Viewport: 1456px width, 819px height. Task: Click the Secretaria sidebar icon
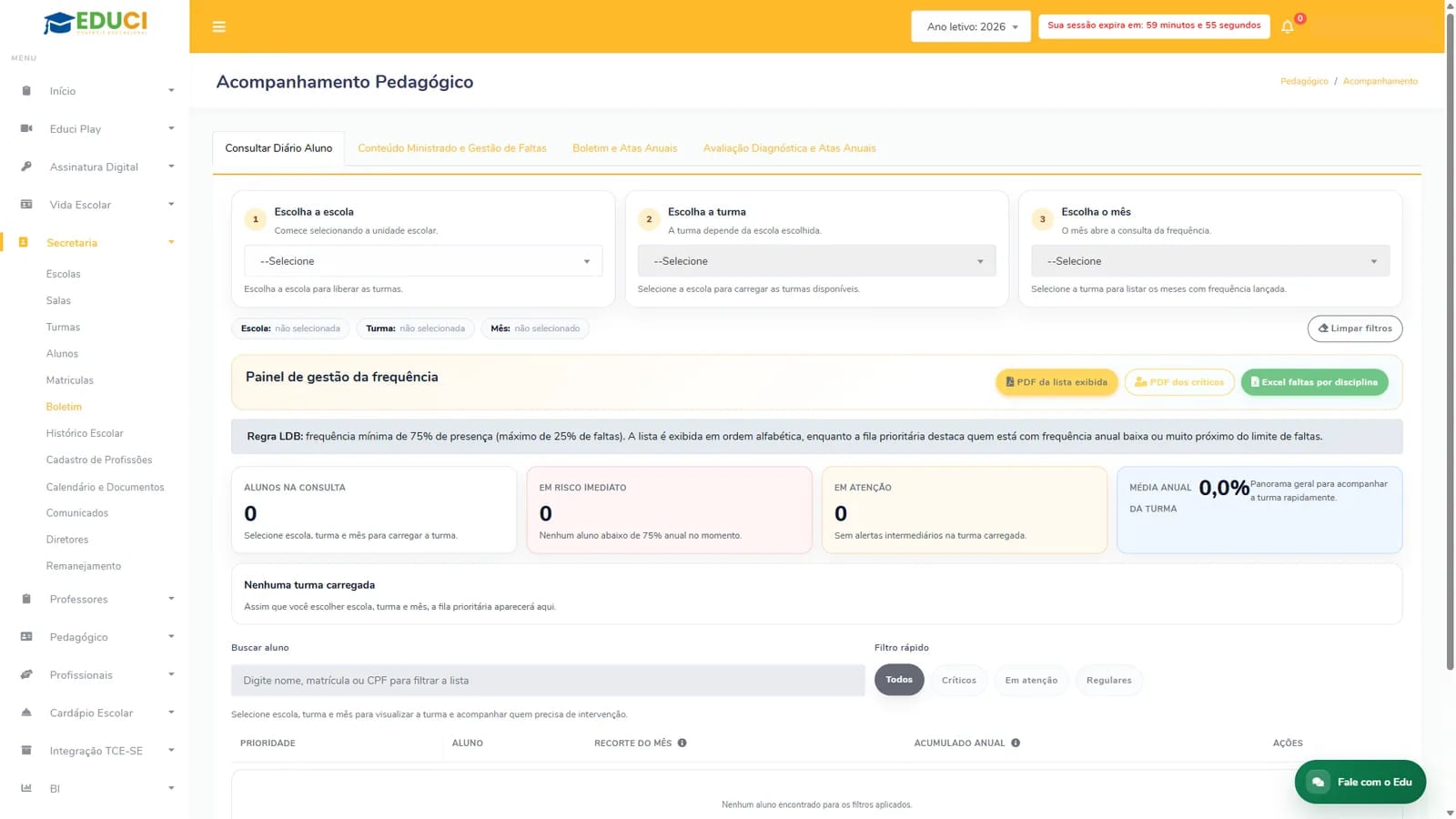pos(24,242)
